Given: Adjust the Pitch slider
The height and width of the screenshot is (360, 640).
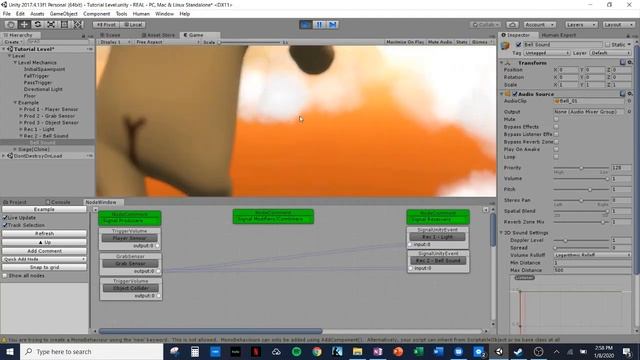Looking at the screenshot, I should coord(581,189).
